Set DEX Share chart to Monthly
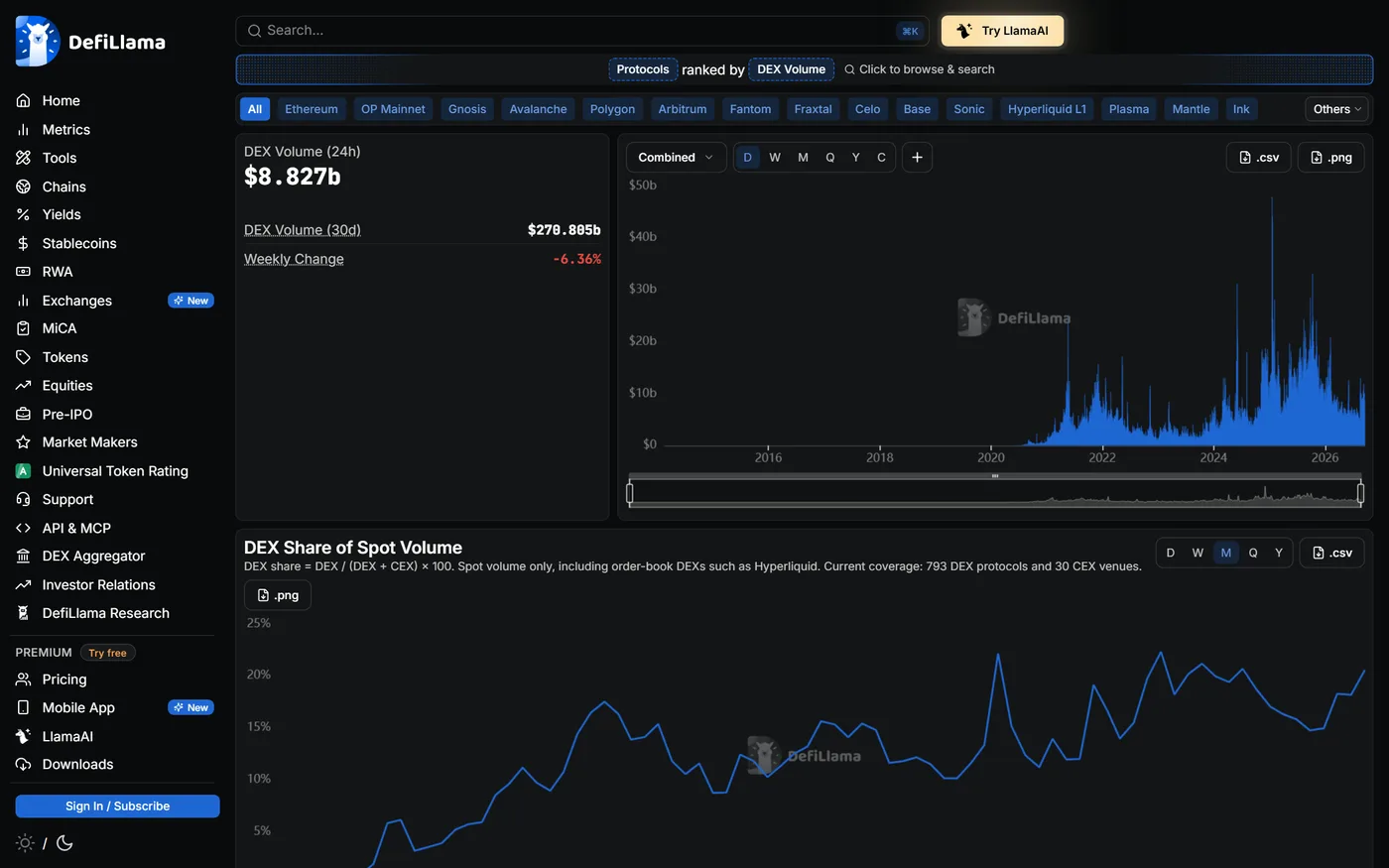 coord(1226,553)
